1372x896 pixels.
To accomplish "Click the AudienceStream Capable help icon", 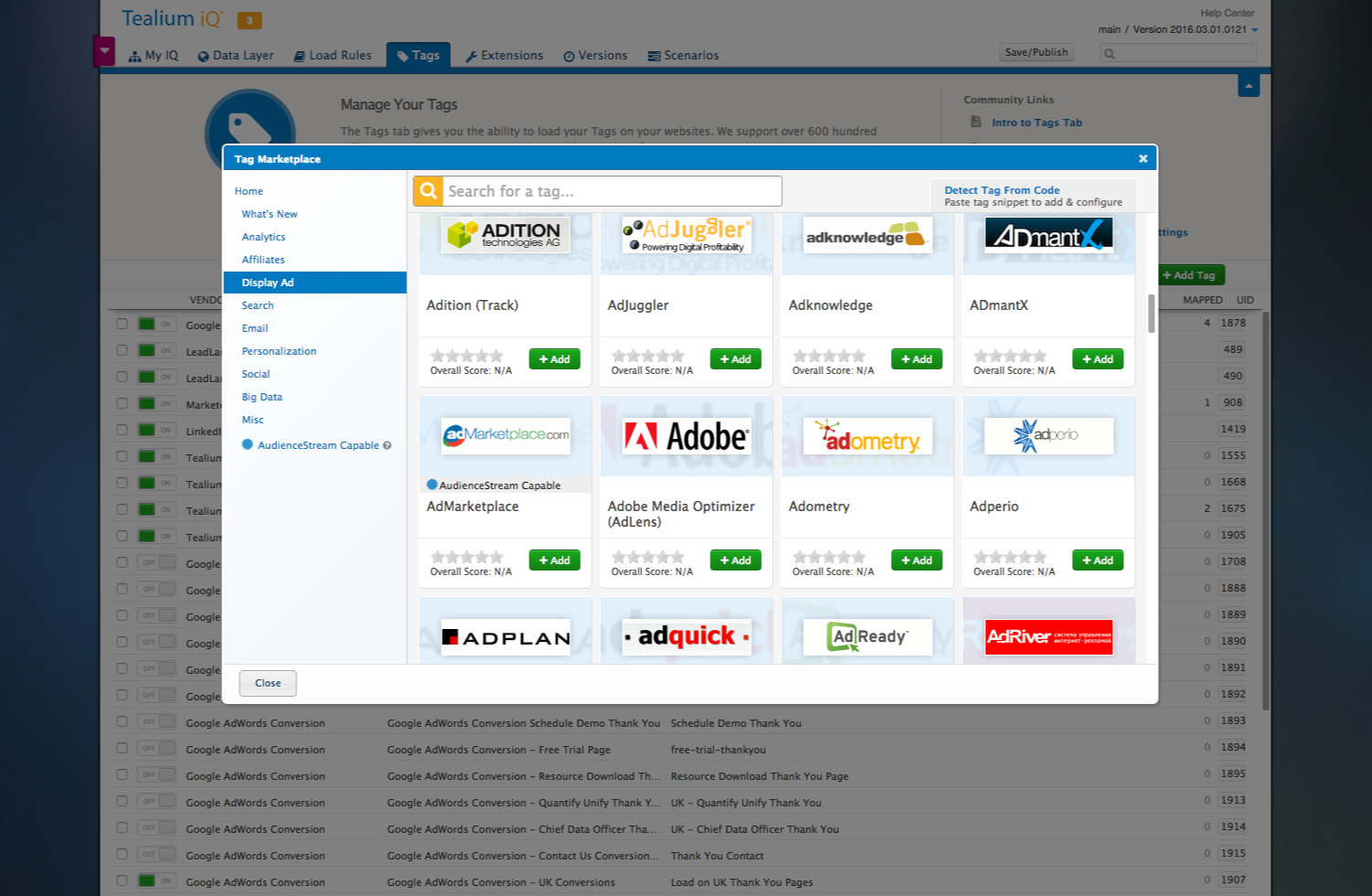I will [x=387, y=445].
